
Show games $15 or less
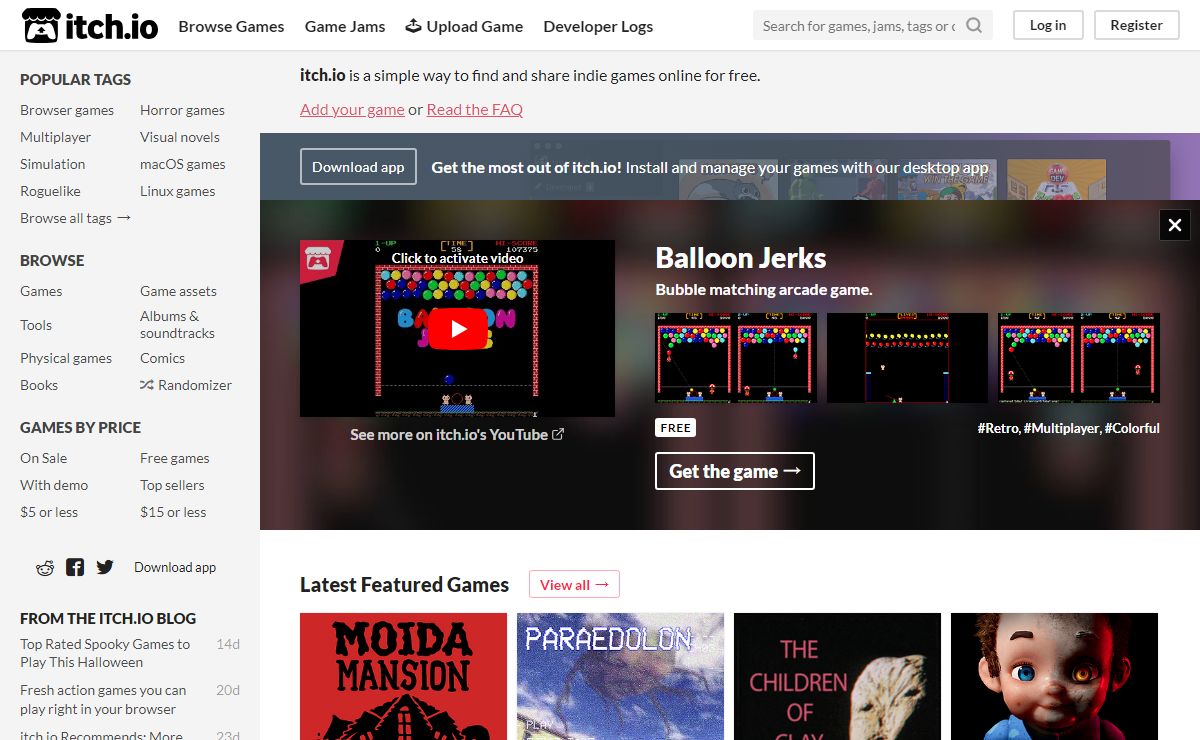click(173, 512)
